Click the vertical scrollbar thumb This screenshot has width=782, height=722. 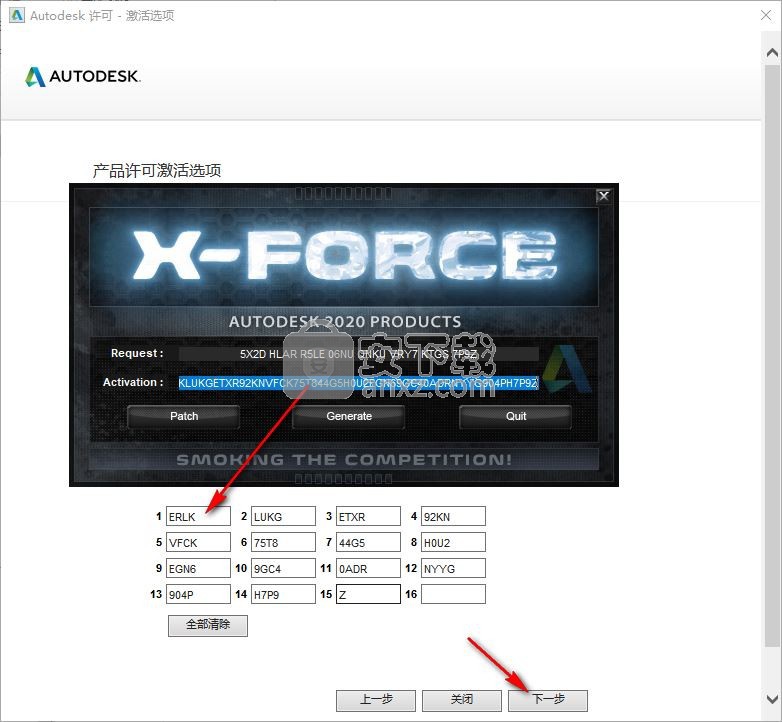coord(772,355)
